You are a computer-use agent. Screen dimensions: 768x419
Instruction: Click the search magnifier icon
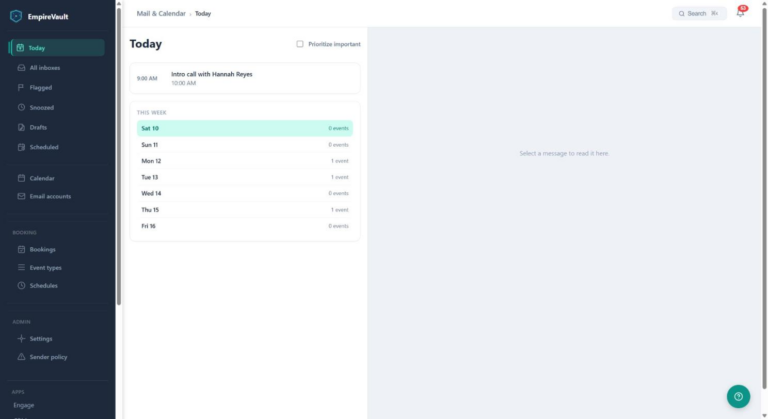point(681,14)
